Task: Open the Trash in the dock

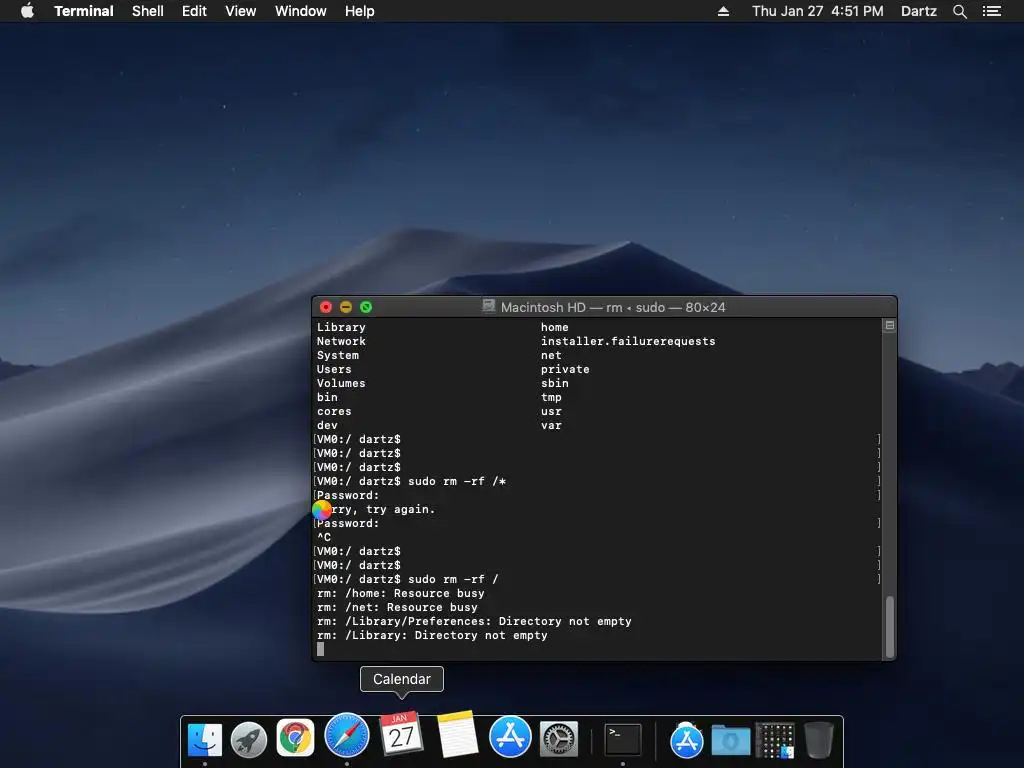Action: pyautogui.click(x=818, y=739)
